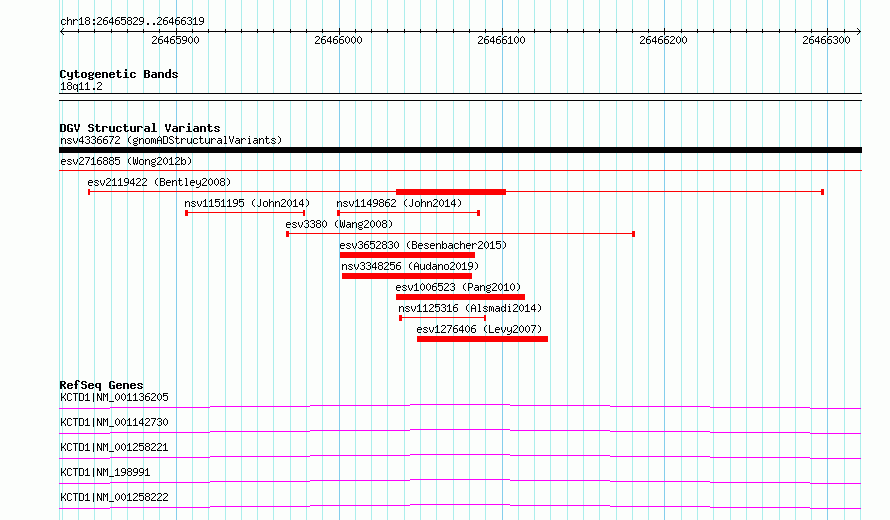Click the esv3380 red variant line
This screenshot has height=520, width=890.
click(460, 234)
